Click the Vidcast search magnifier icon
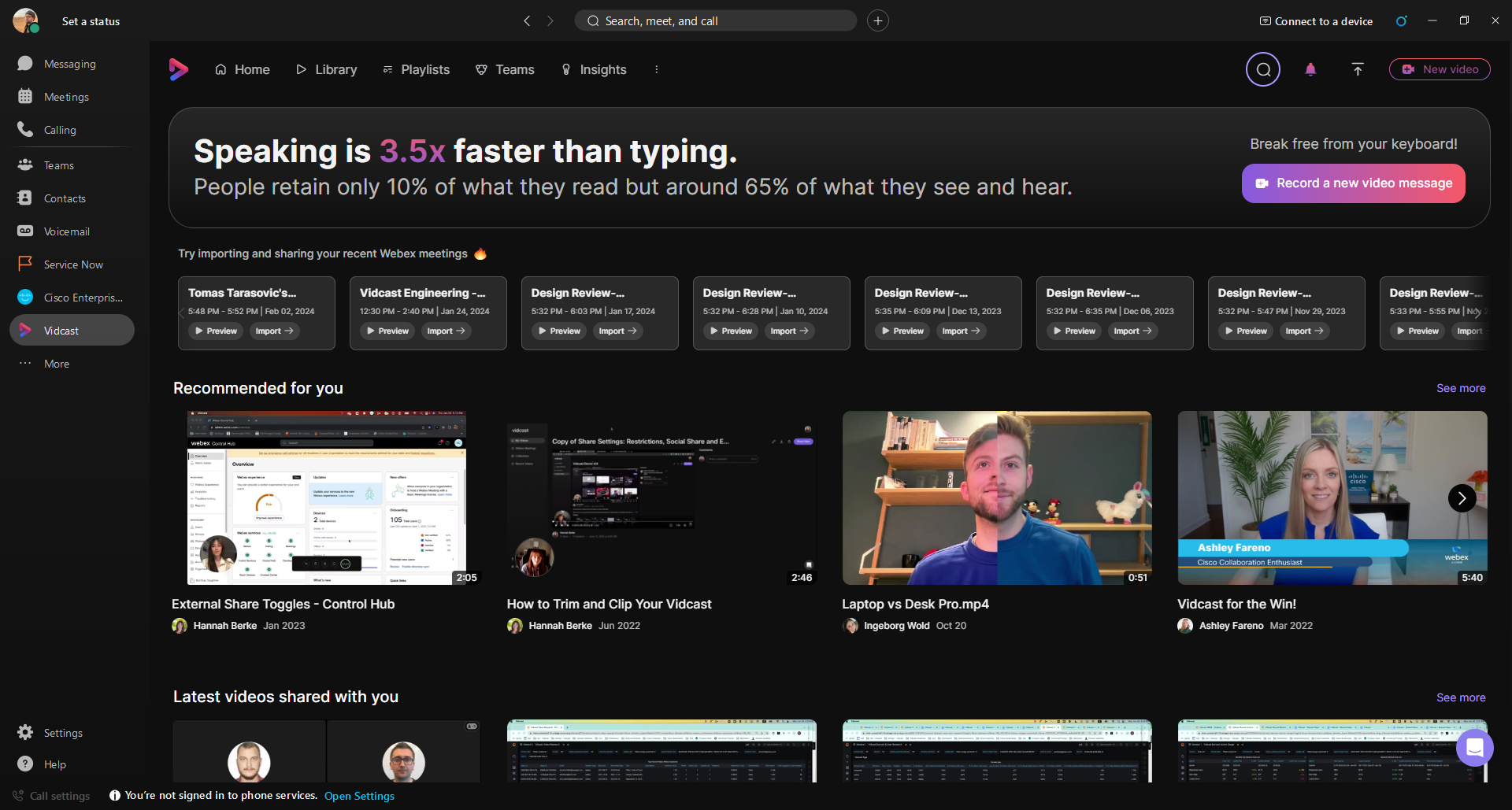The width and height of the screenshot is (1512, 810). pyautogui.click(x=1263, y=69)
